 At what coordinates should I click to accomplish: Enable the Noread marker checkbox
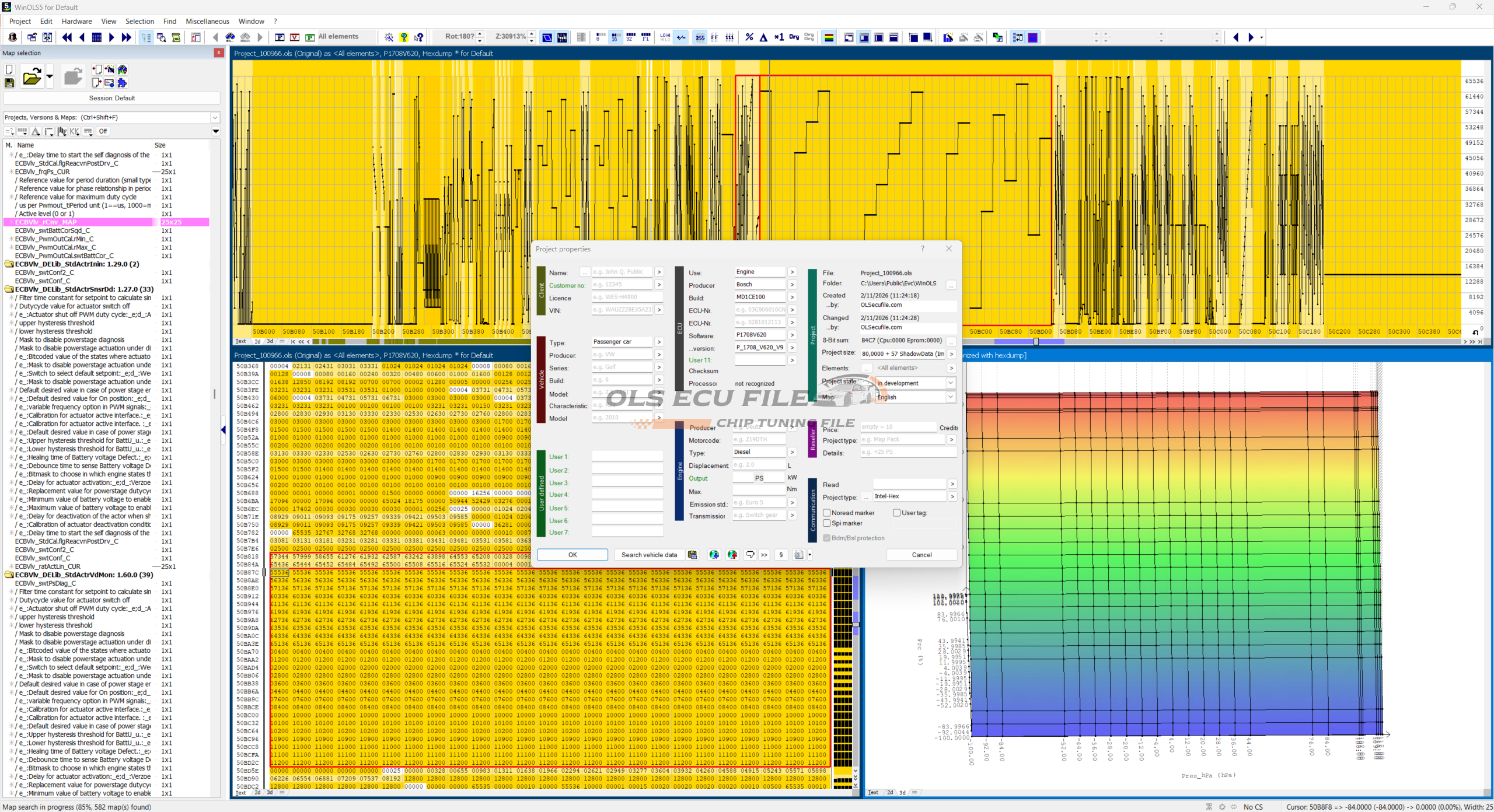click(826, 513)
